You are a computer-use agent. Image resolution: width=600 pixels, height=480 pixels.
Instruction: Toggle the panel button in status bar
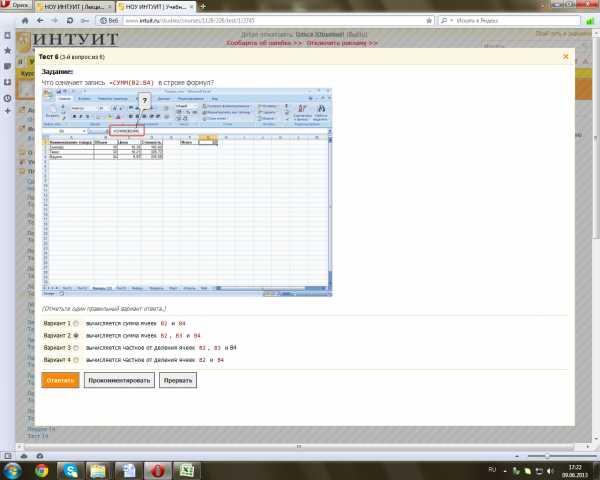coord(8,456)
